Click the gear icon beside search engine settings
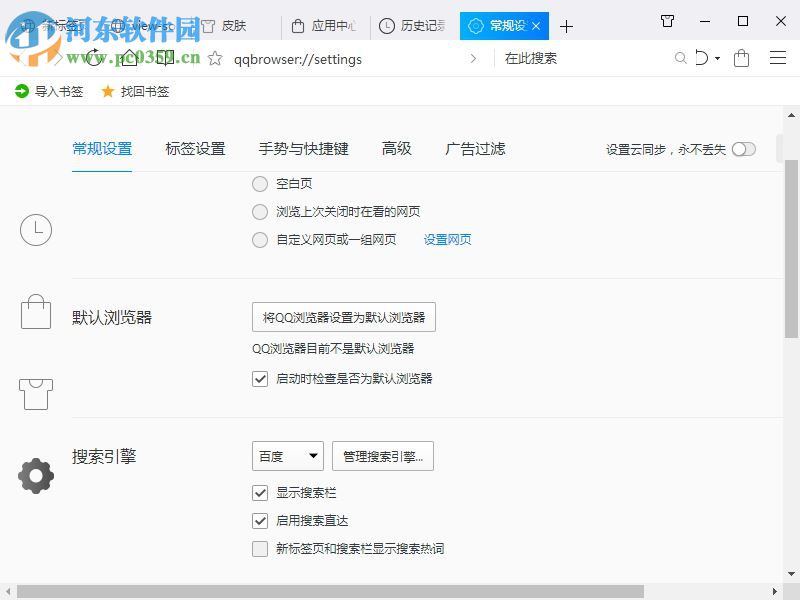800x600 pixels. pyautogui.click(x=36, y=475)
